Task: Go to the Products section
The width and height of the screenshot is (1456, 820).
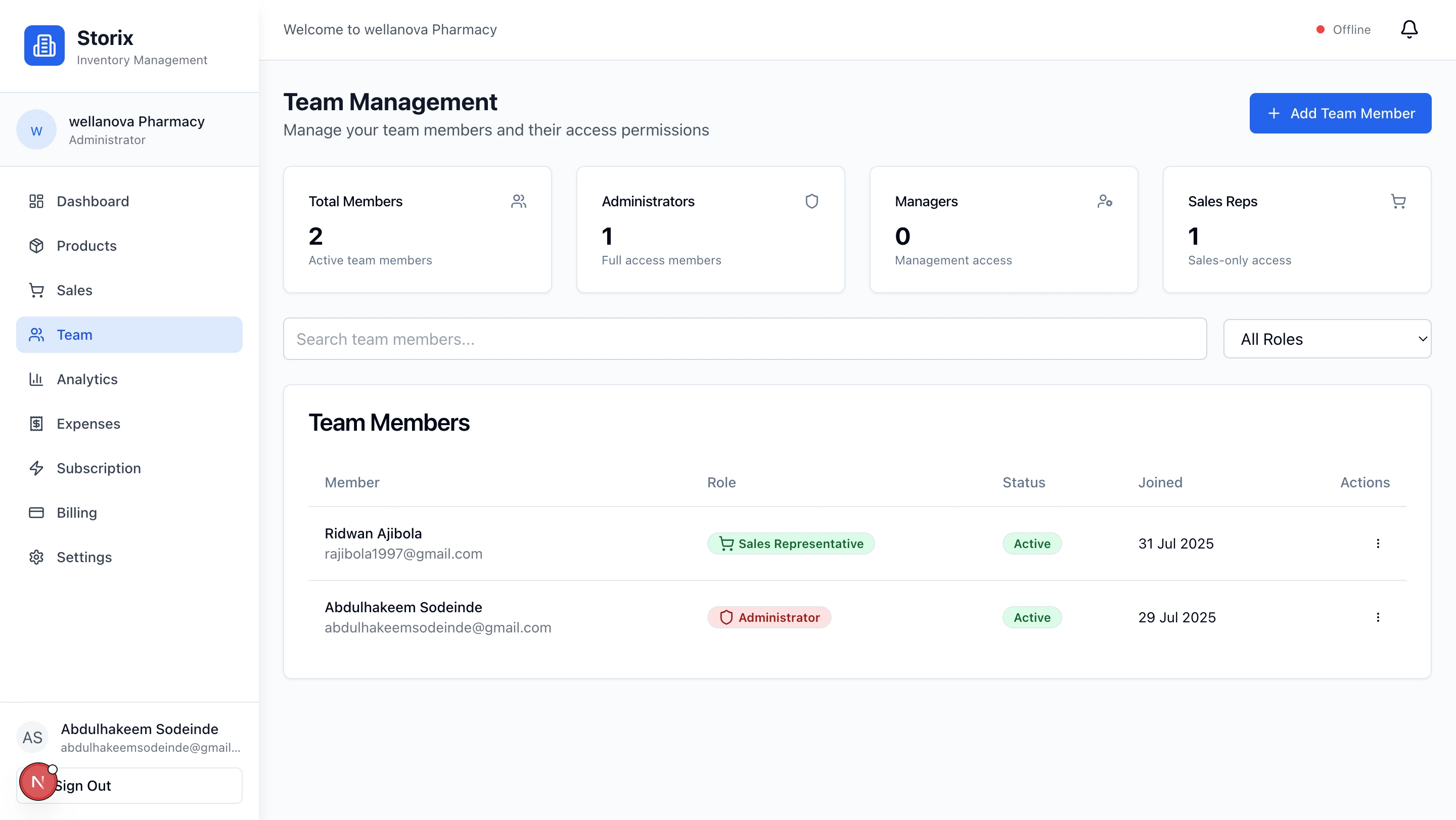Action: click(86, 246)
